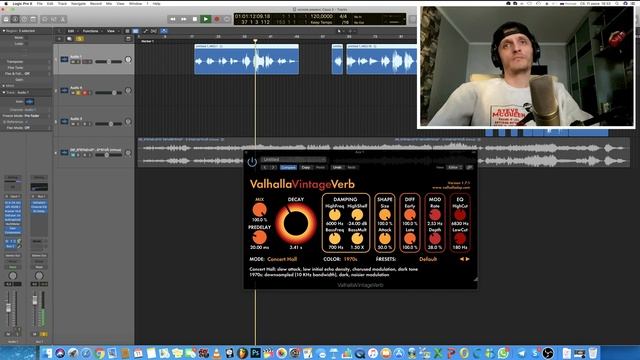Click the pan knob on first audio track
The height and width of the screenshot is (360, 640).
(x=128, y=60)
